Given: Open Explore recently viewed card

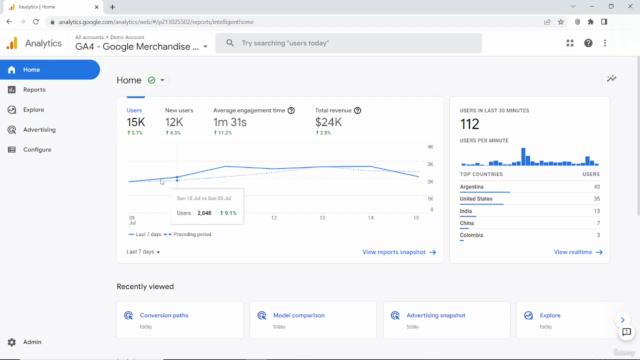Looking at the screenshot, I should tap(571, 320).
